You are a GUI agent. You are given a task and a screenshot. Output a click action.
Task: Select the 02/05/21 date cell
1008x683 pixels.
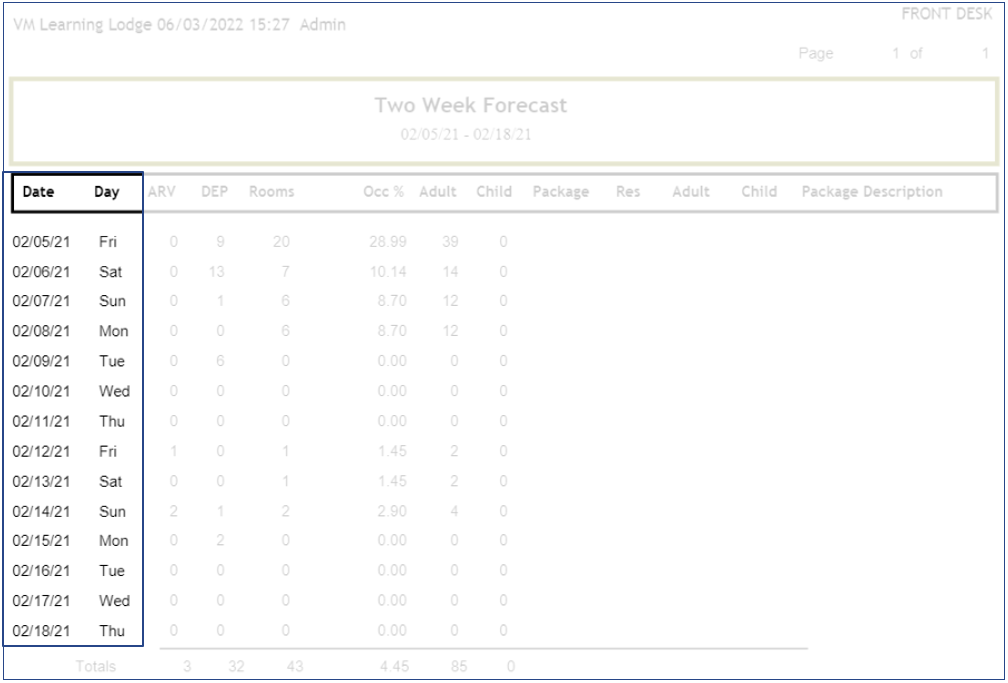(x=42, y=241)
